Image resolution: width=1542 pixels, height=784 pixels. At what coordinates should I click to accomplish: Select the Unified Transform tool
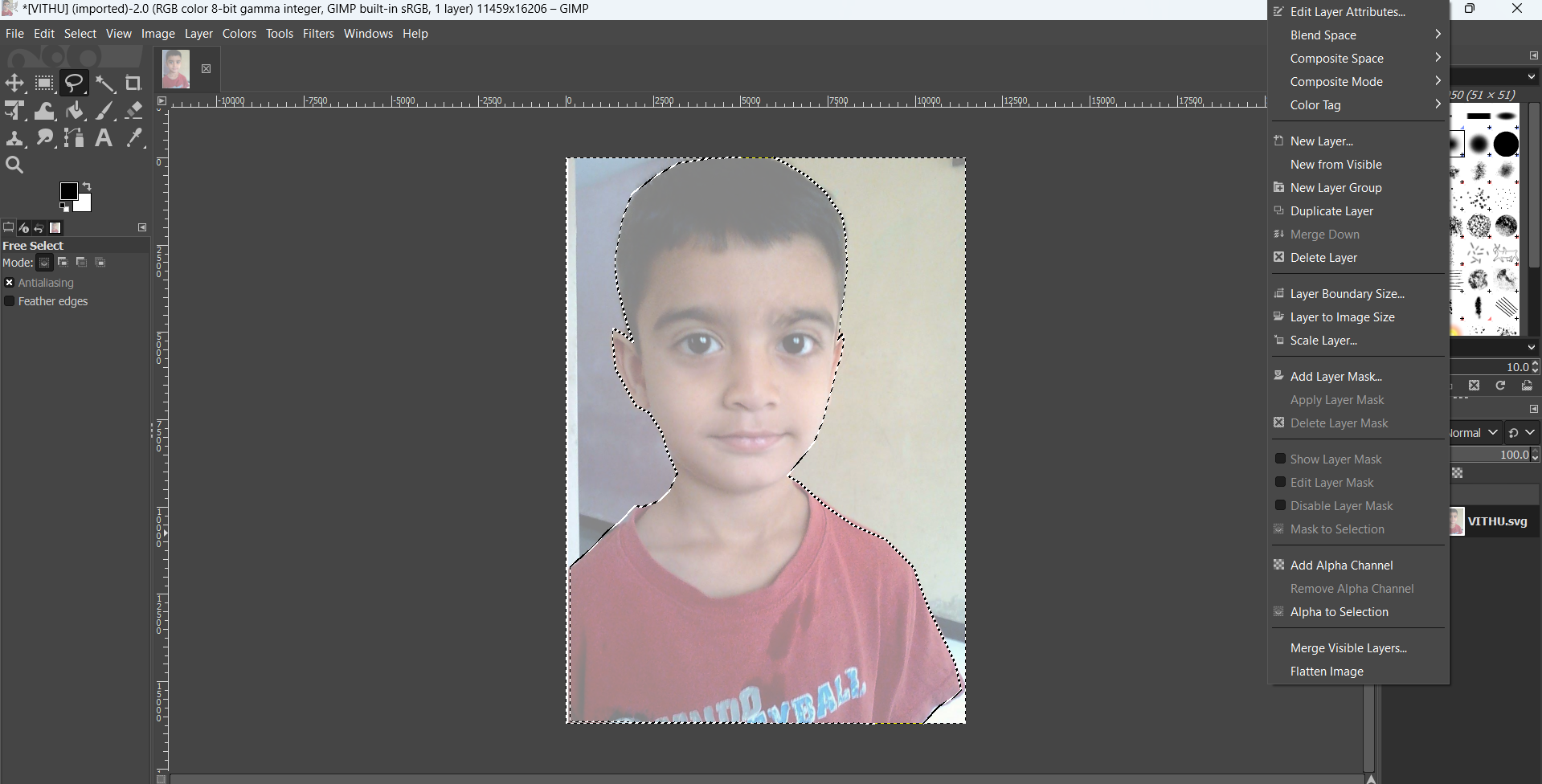[x=14, y=111]
